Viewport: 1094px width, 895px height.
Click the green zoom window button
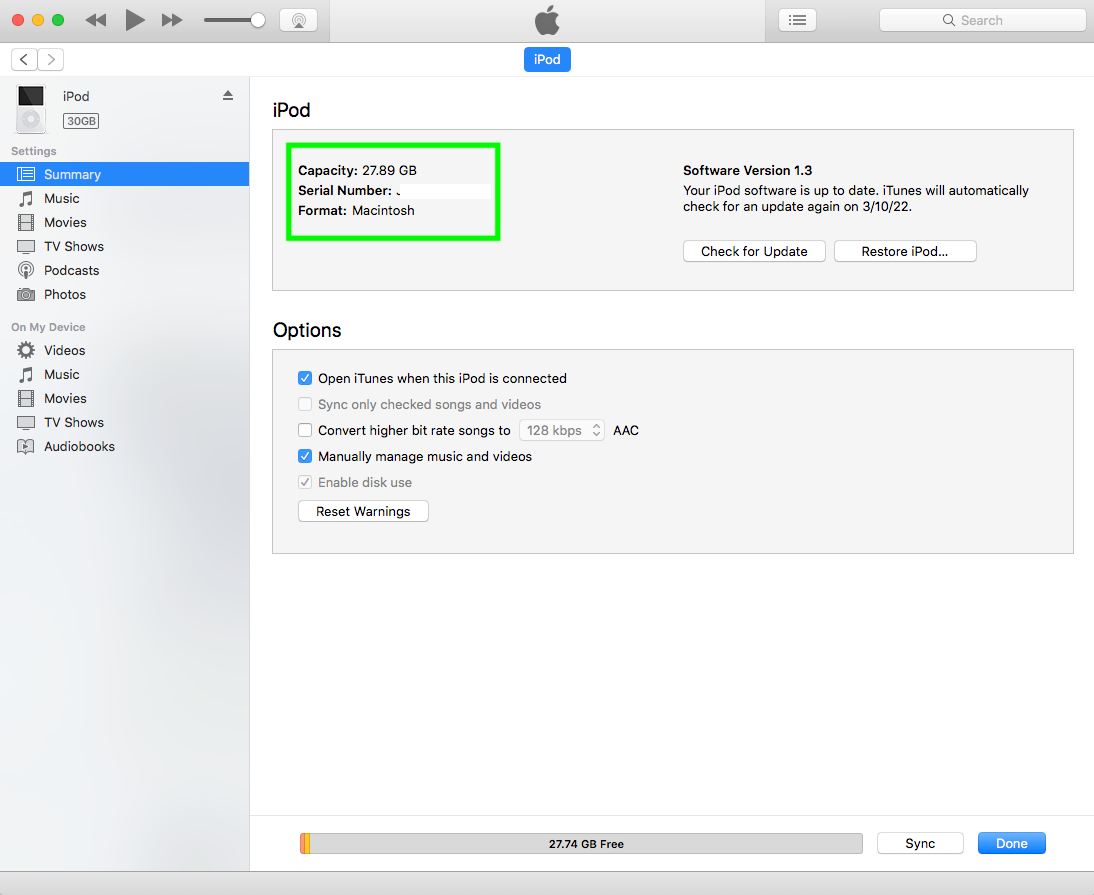(58, 20)
